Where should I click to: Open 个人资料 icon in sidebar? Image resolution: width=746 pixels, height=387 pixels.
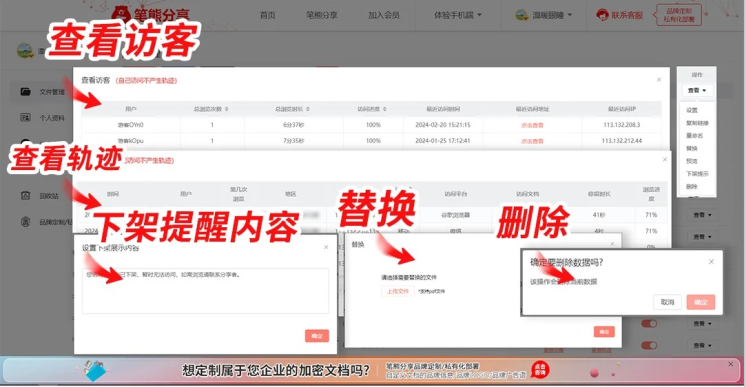tap(26, 118)
